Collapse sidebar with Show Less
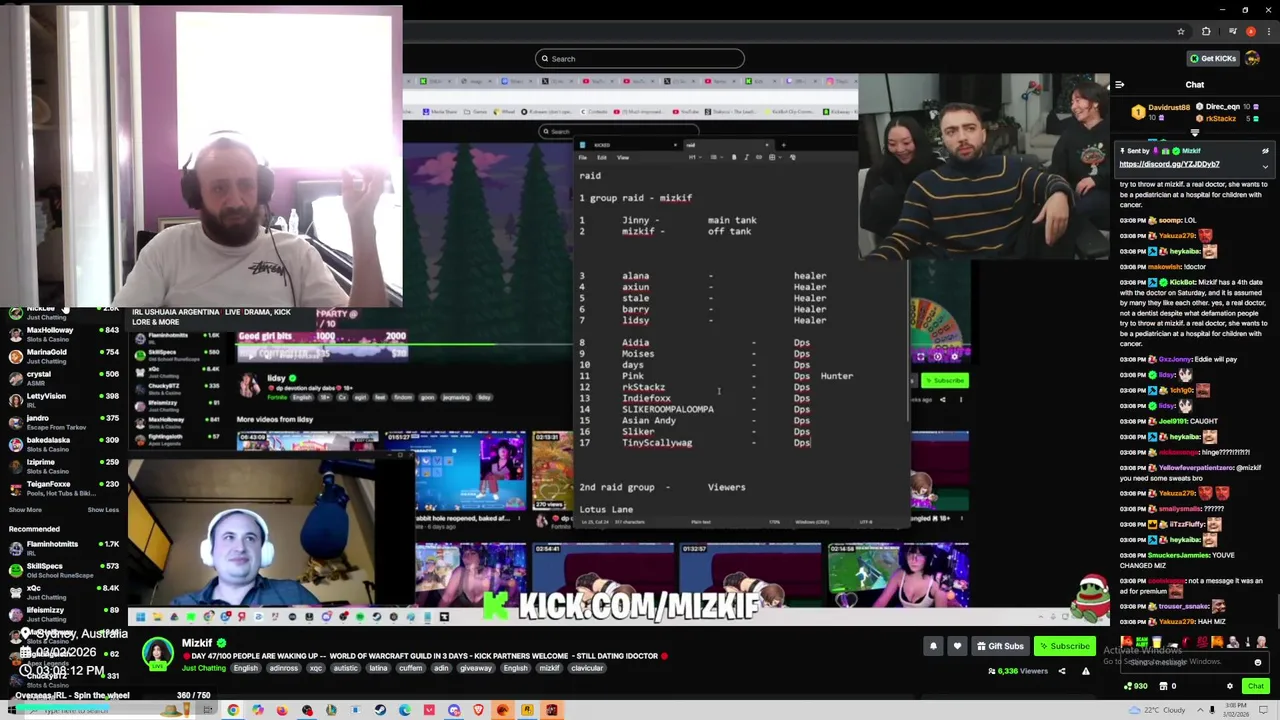This screenshot has height=720, width=1280. pyautogui.click(x=103, y=510)
